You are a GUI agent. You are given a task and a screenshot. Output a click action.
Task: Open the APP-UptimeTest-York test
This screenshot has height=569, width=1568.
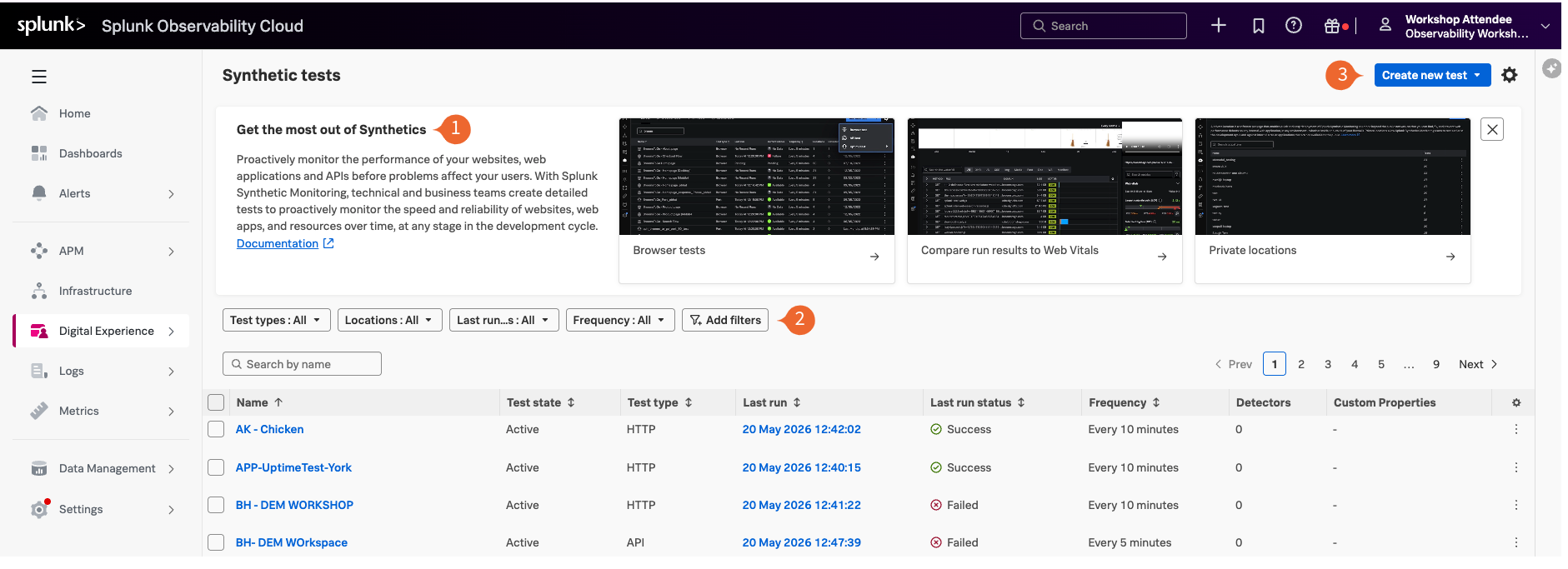coord(293,467)
